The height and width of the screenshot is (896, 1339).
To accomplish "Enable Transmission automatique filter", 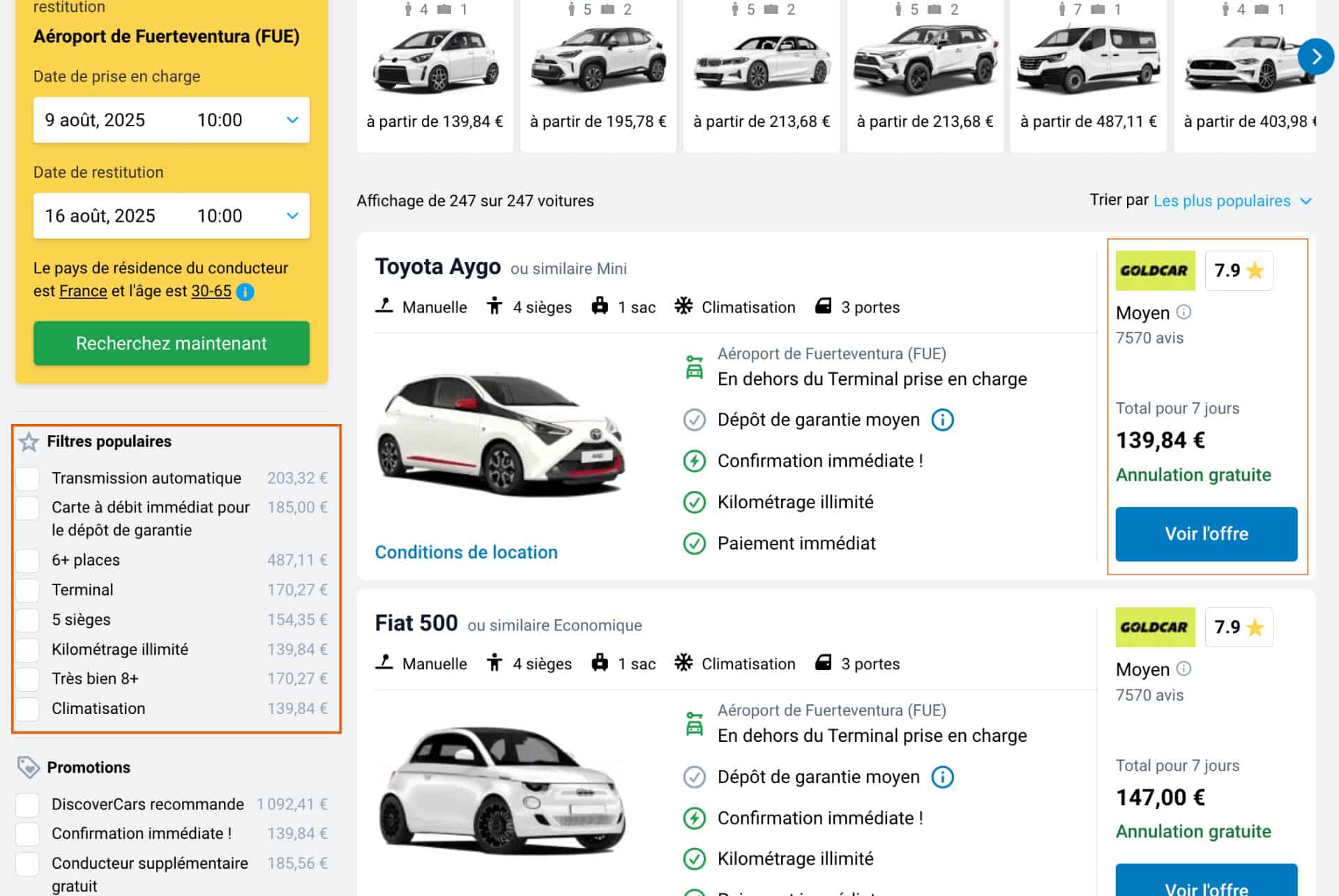I will [28, 478].
